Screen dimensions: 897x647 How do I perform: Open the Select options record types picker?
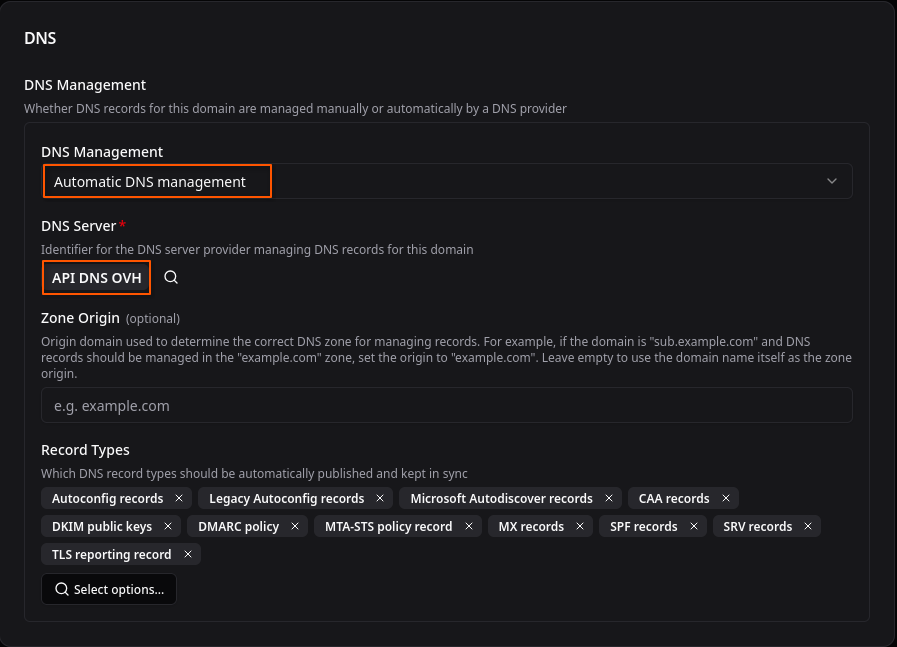(x=109, y=590)
